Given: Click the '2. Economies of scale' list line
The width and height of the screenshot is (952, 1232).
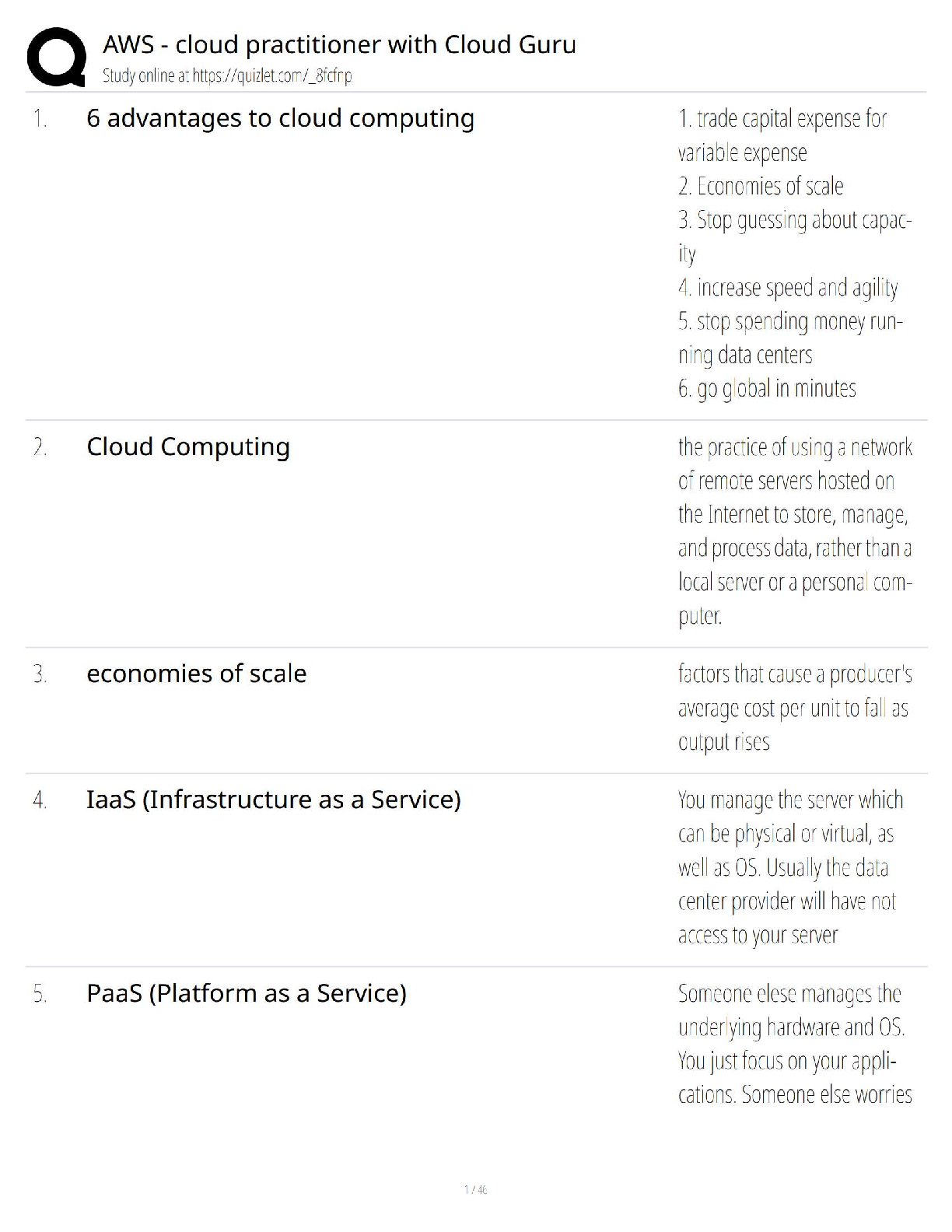Looking at the screenshot, I should [x=760, y=187].
